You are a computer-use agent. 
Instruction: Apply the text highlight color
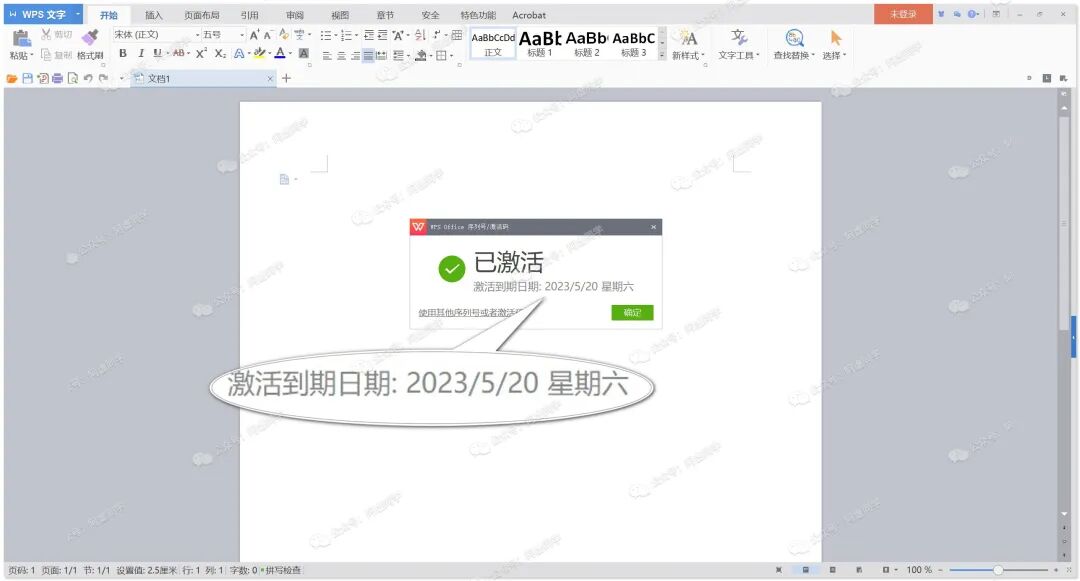tap(259, 53)
